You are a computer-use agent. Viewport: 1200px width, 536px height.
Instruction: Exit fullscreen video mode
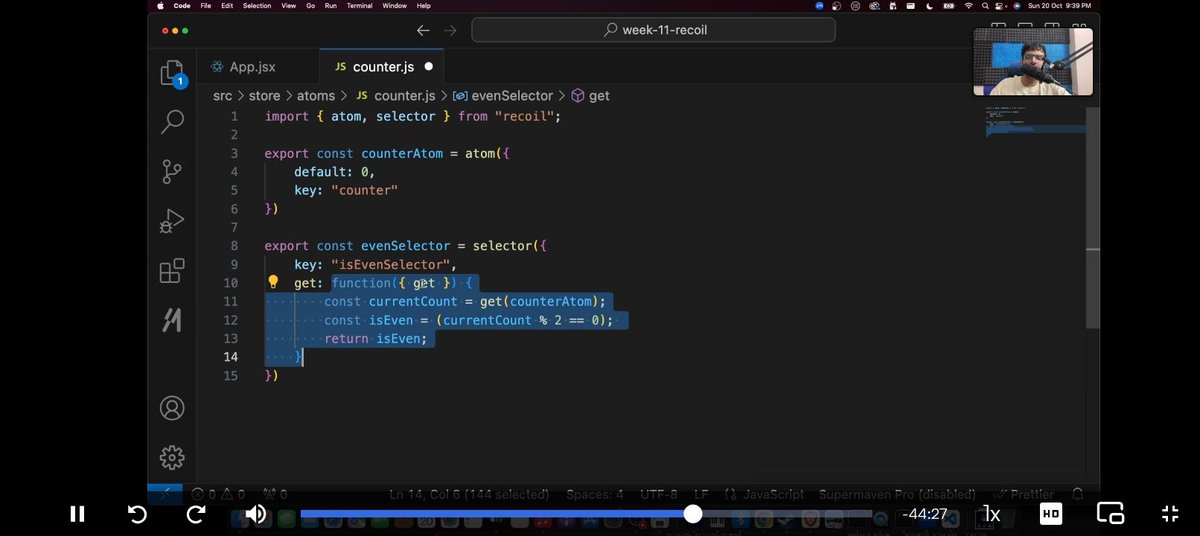tap(1170, 514)
